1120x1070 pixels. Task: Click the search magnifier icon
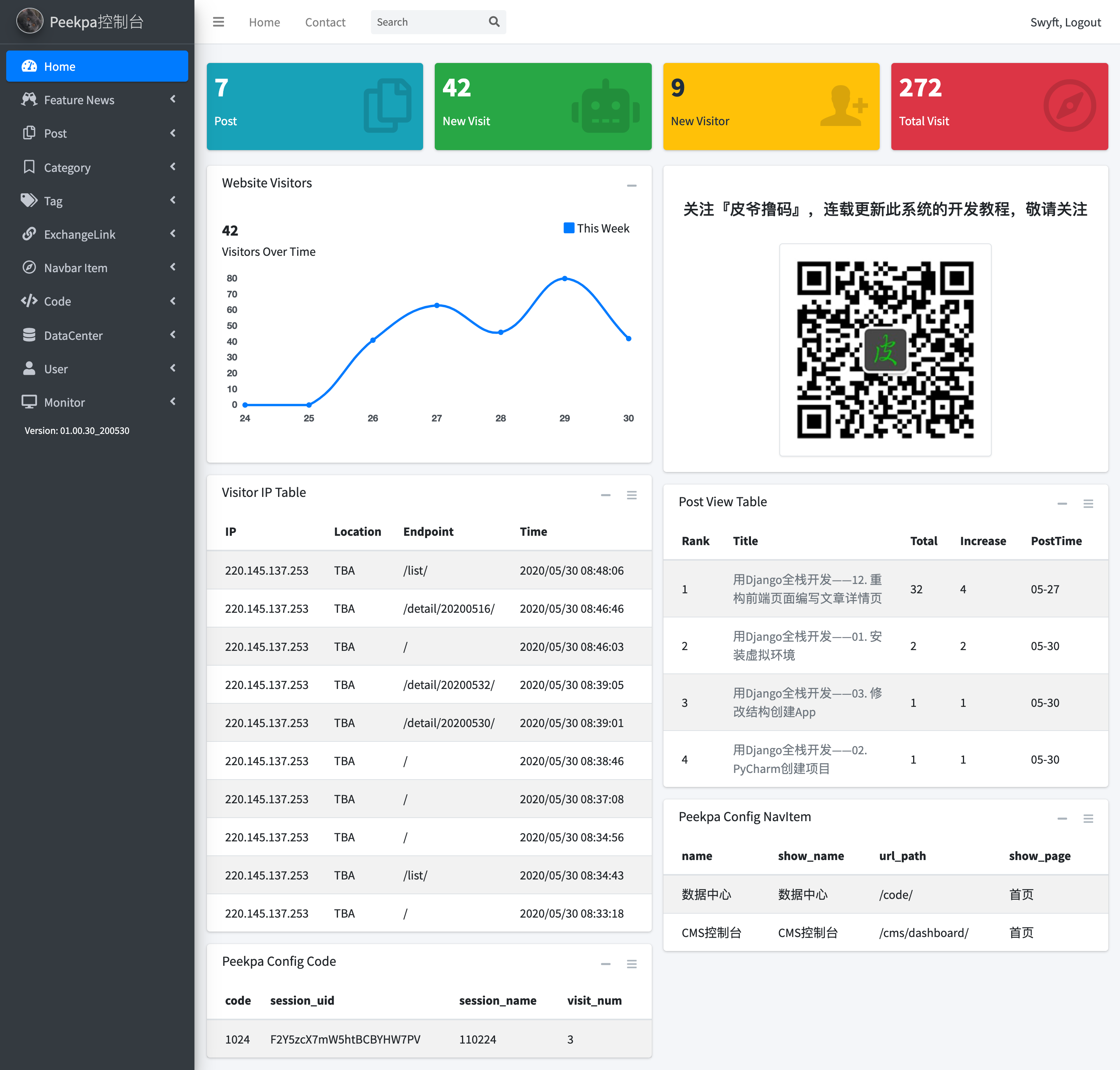pos(493,22)
